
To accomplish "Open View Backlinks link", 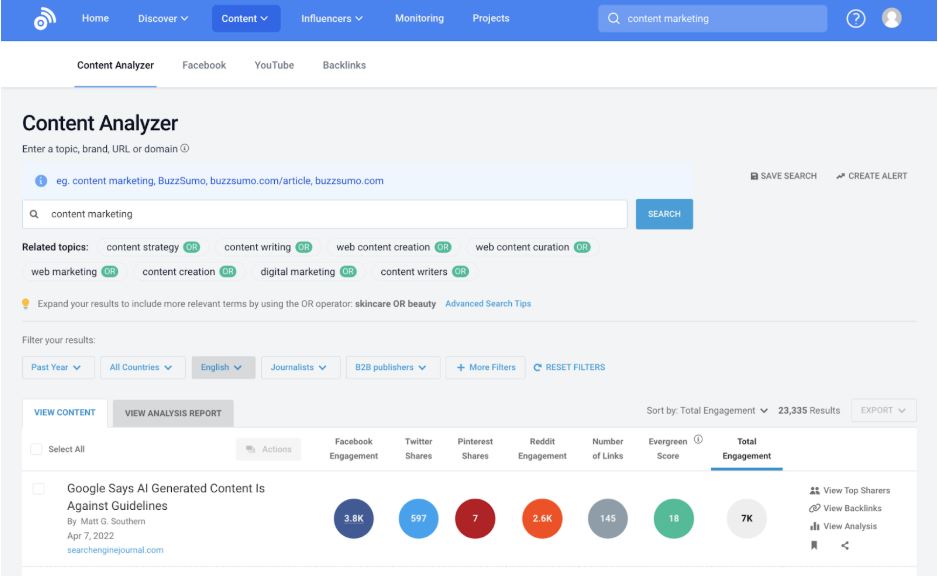I will [x=845, y=508].
